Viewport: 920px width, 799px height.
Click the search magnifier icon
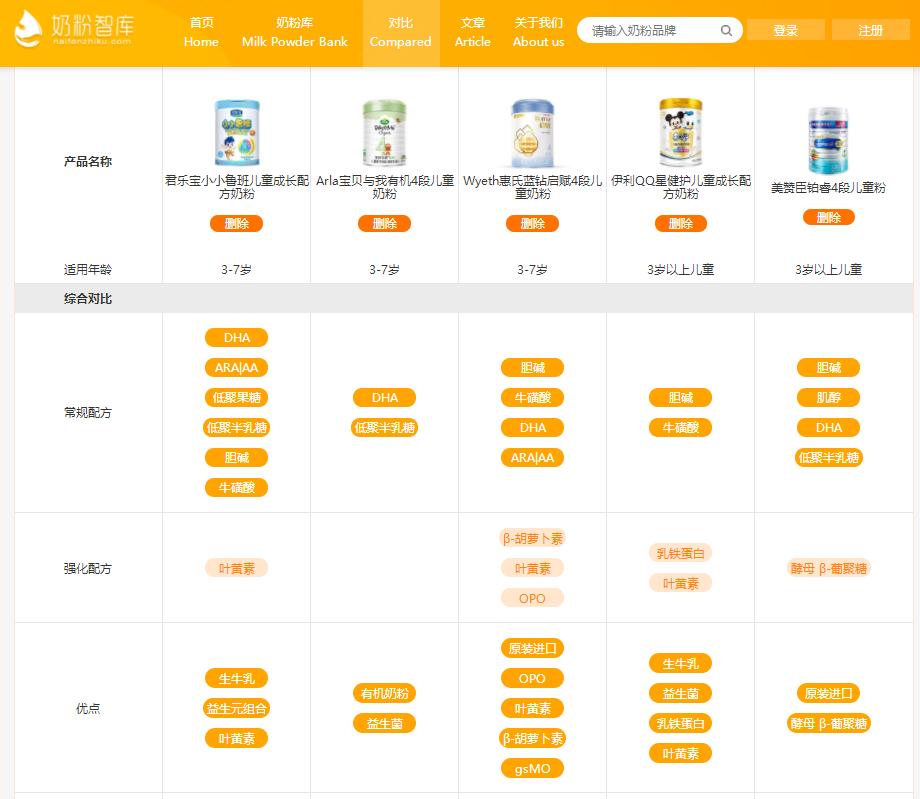pos(726,30)
